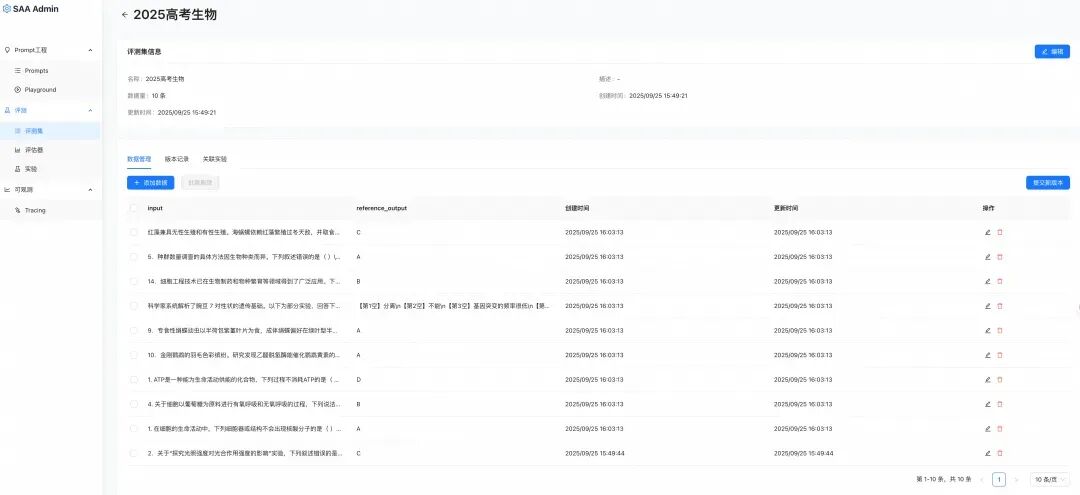Click the timestamp 2025/09/25 15:49:44 under 创建时间
Viewport: 1080px width, 495px height.
coord(594,453)
